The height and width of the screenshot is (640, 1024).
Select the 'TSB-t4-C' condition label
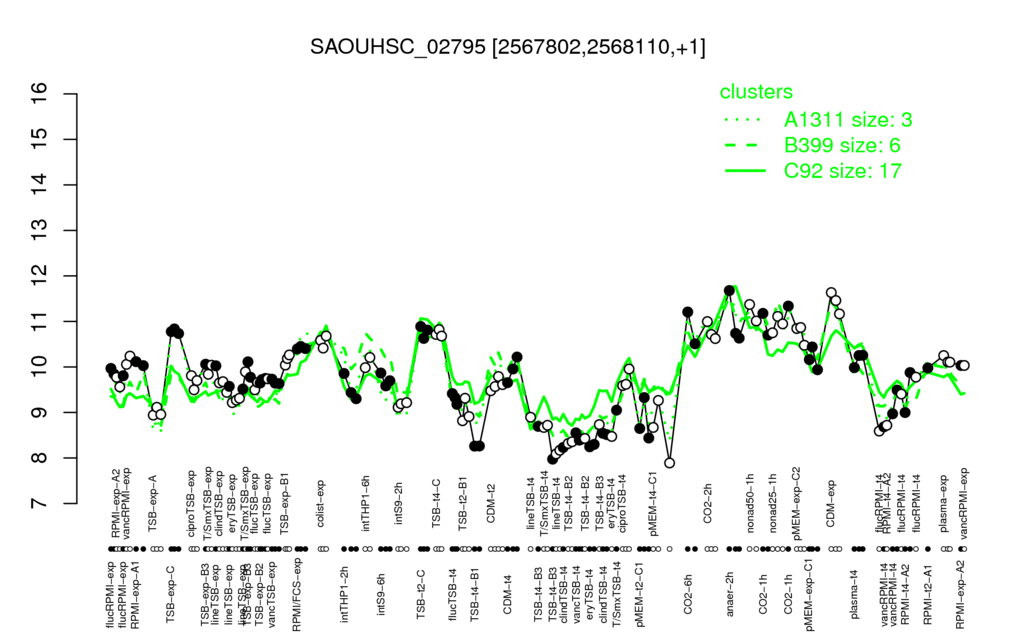437,502
